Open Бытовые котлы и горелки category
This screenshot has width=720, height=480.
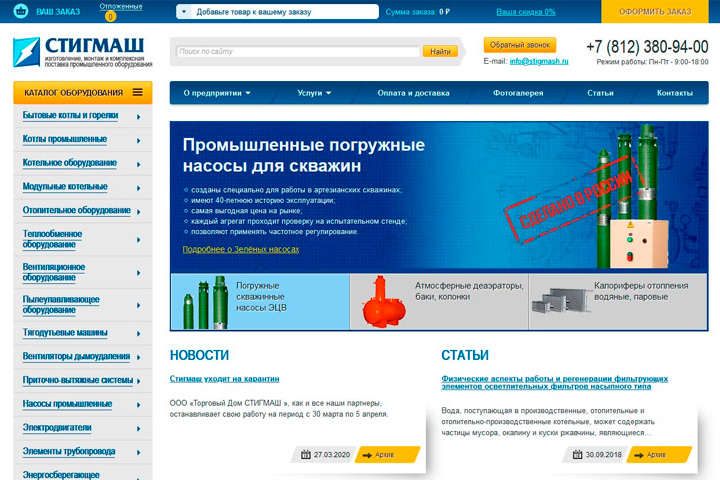pyautogui.click(x=70, y=115)
